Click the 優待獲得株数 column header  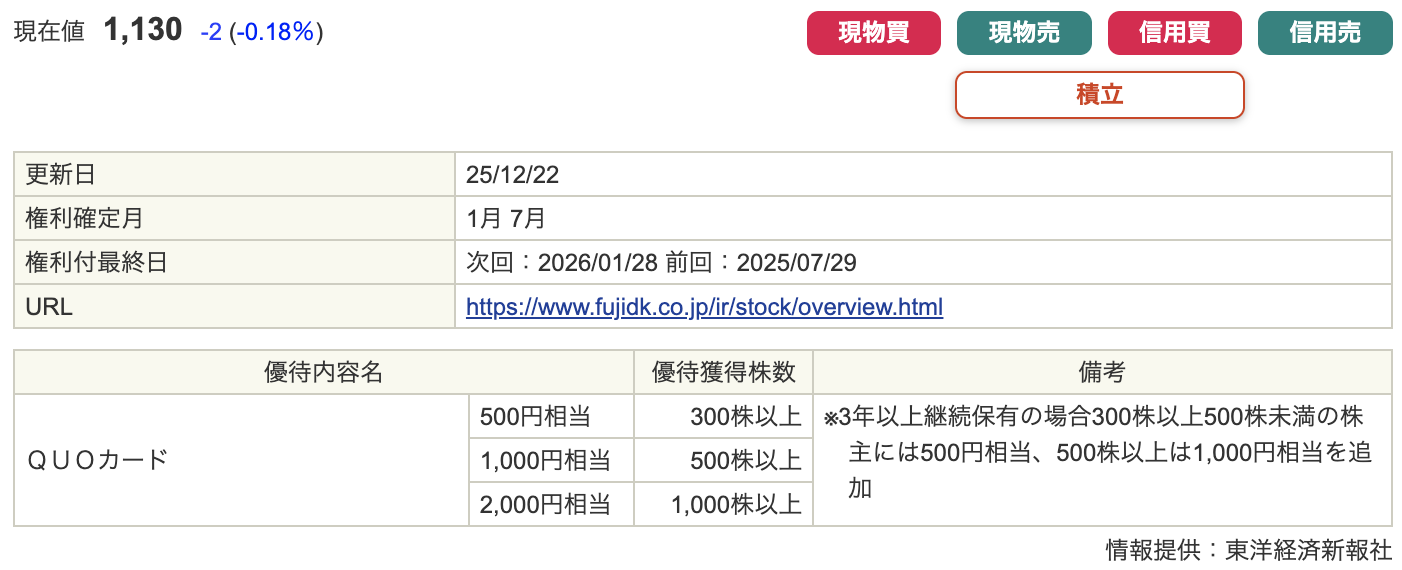(723, 372)
